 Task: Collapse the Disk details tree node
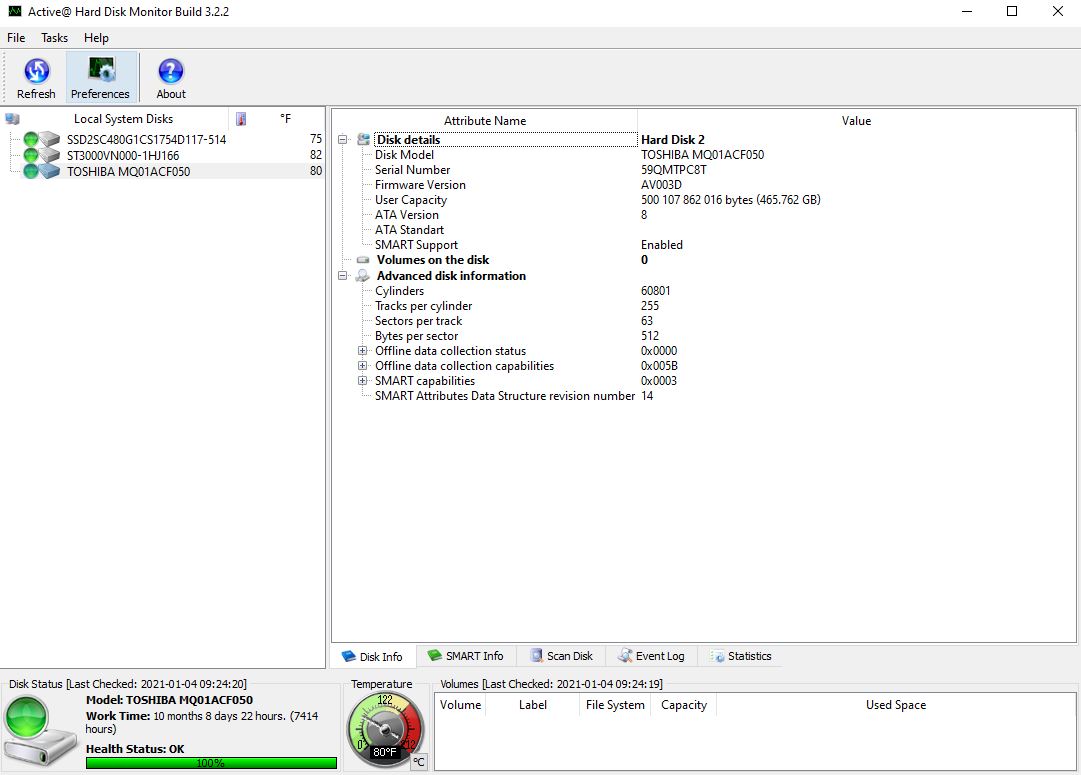[343, 140]
